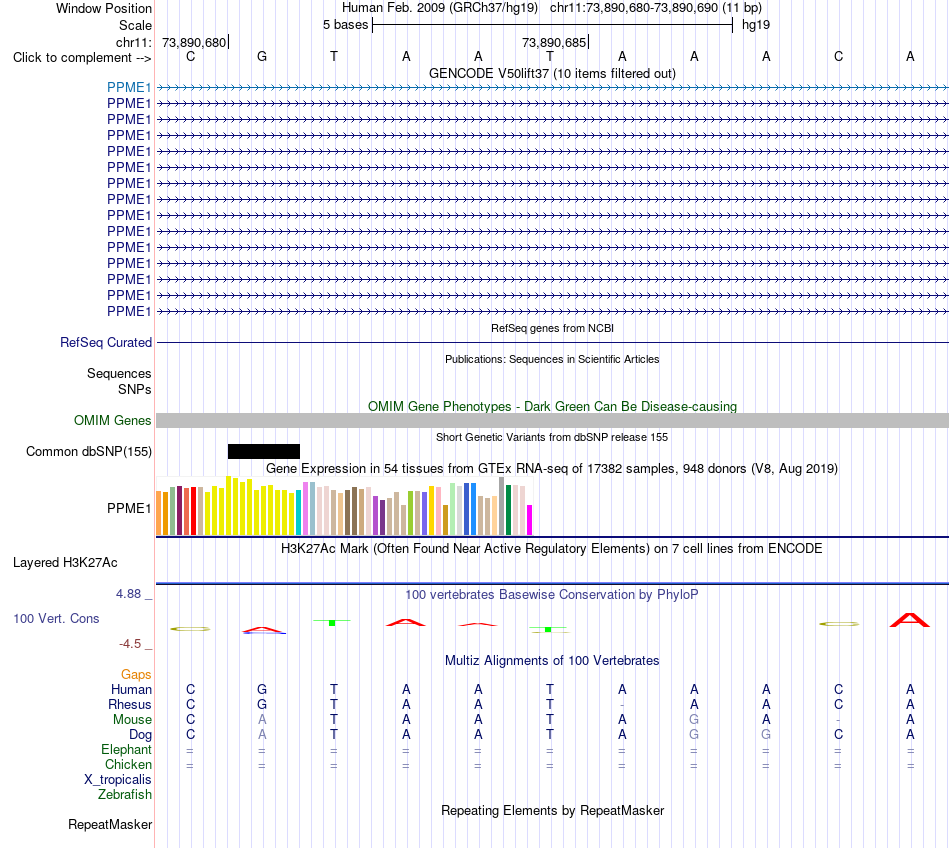Click the 'SNPs' track label
Image resolution: width=950 pixels, height=848 pixels.
point(135,389)
